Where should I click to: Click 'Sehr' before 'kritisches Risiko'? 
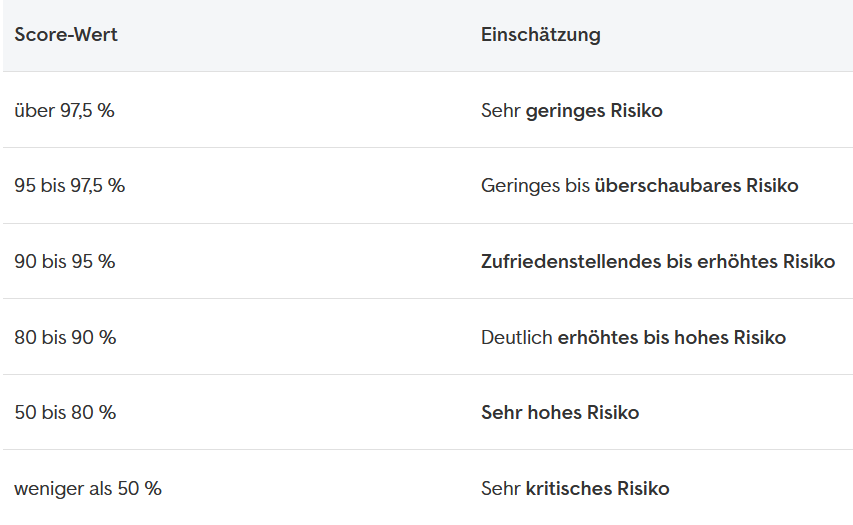pos(500,489)
